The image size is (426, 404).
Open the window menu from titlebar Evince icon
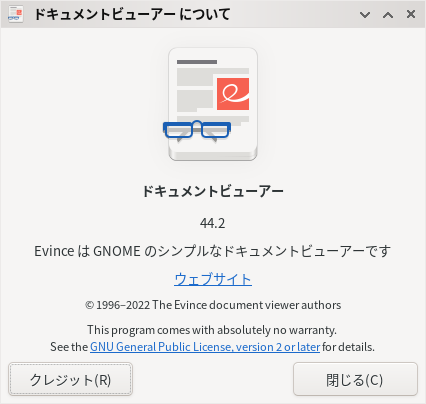pos(15,14)
